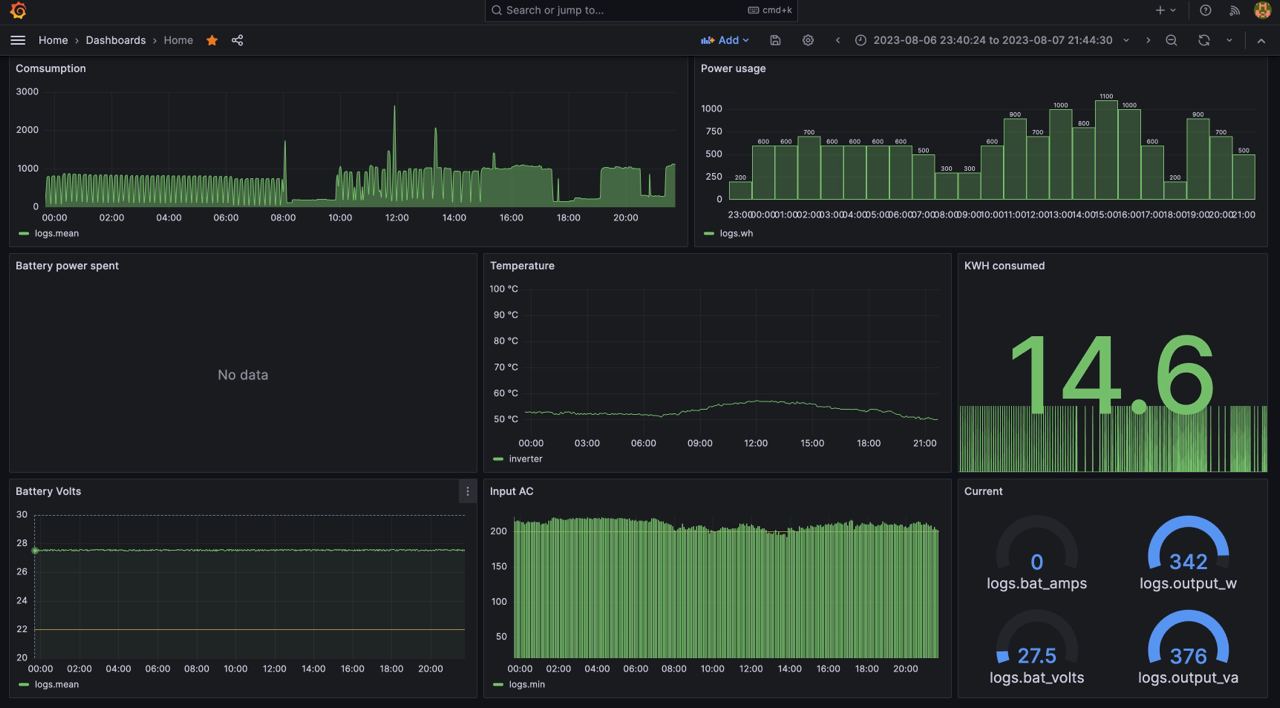Click the green color swatch of Comsumption legend

click(24, 234)
